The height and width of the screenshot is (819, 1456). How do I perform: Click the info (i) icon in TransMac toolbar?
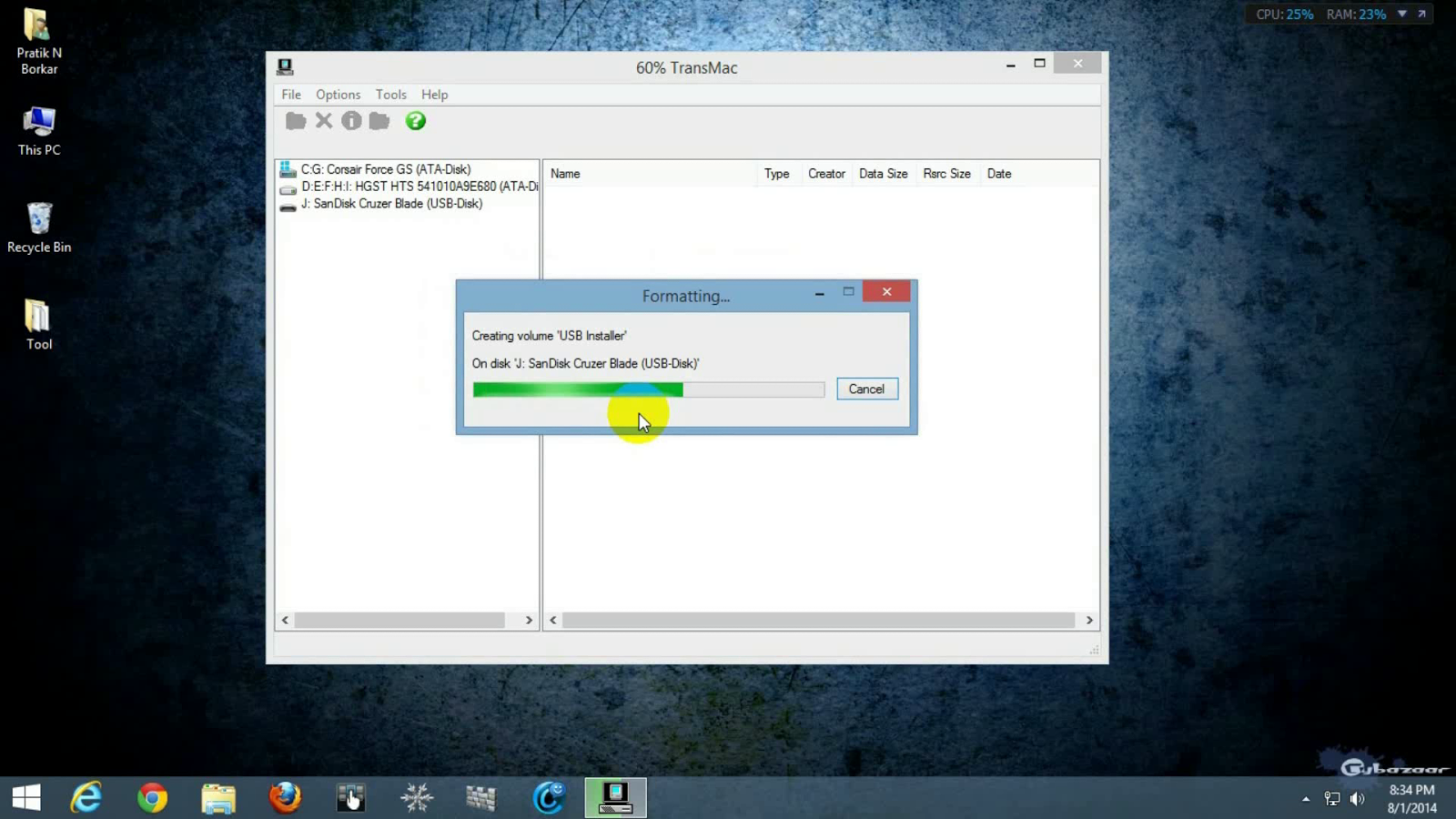pos(351,121)
